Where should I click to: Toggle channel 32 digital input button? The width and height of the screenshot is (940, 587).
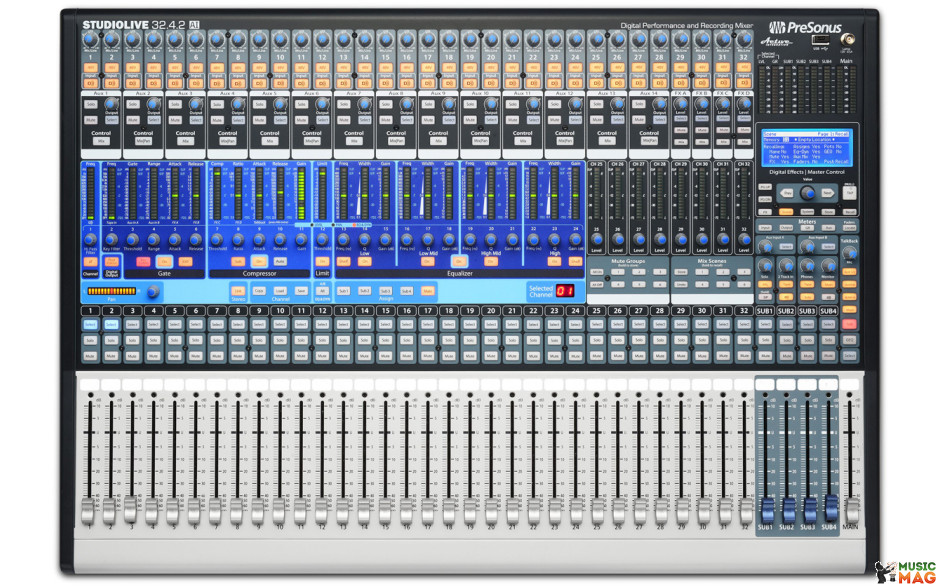[x=745, y=83]
